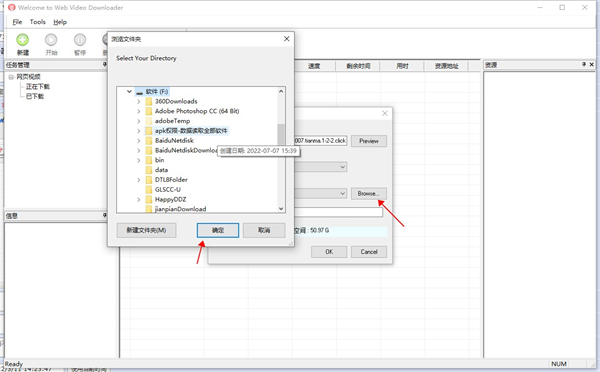This screenshot has width=600, height=372.
Task: Select the 网页视频 tree label
Action: (x=28, y=77)
